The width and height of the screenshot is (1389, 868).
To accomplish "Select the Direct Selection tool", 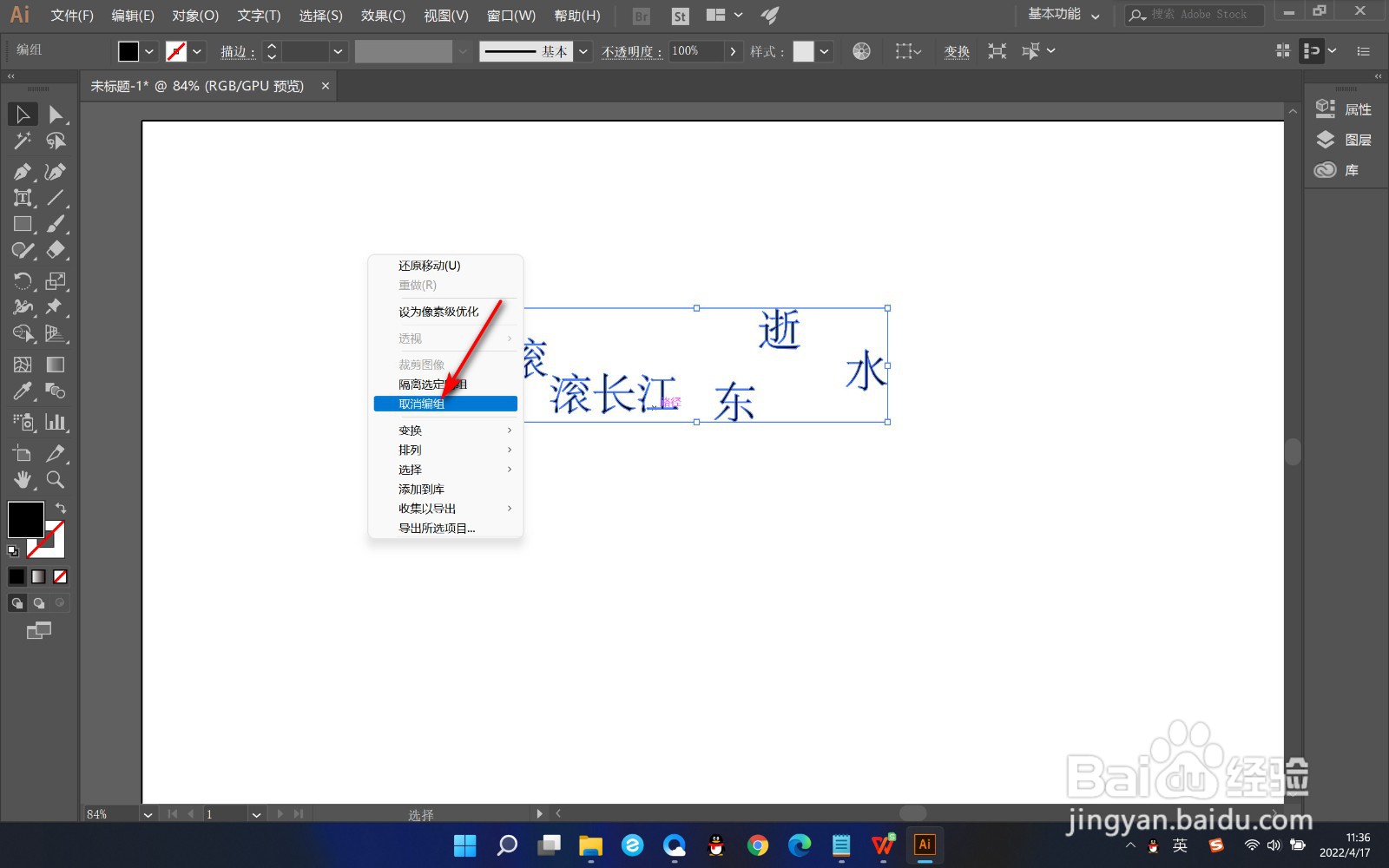I will 56,114.
